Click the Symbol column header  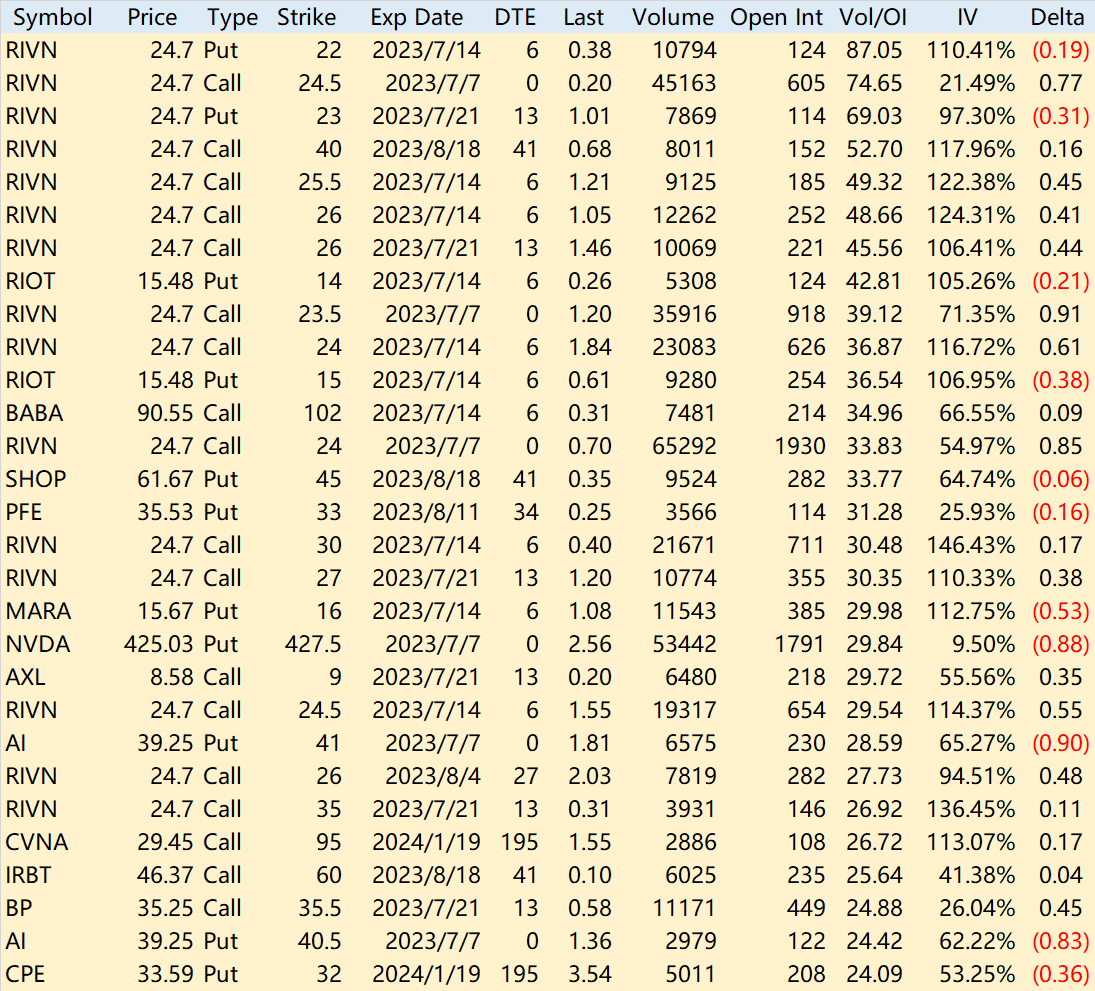(52, 17)
